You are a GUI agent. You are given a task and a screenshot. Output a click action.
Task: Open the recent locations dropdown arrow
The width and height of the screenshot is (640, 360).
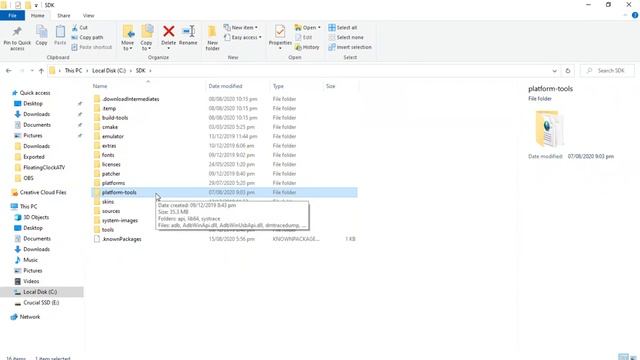(32, 71)
